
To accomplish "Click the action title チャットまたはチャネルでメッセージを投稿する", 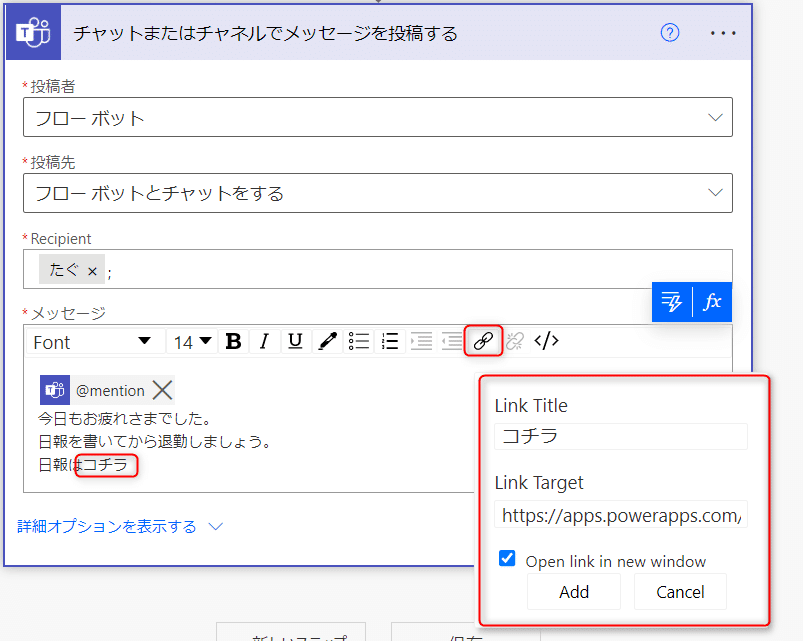I will (265, 34).
